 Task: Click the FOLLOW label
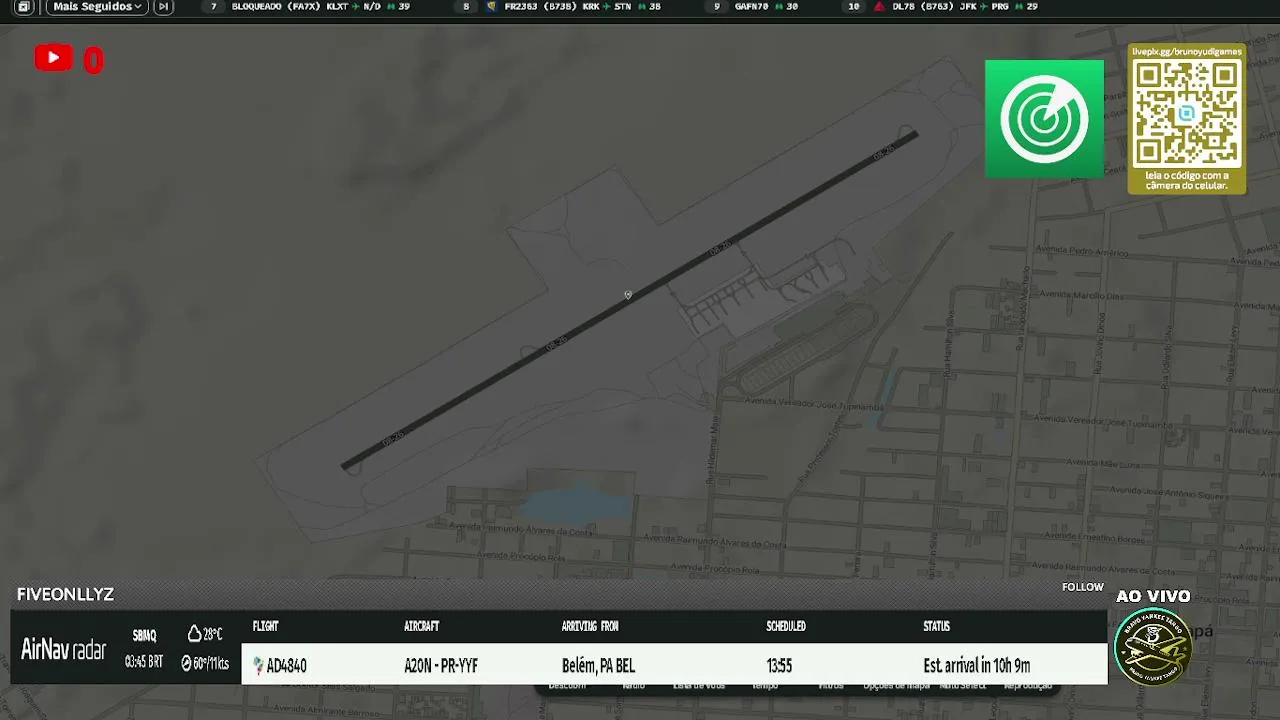coord(1083,587)
